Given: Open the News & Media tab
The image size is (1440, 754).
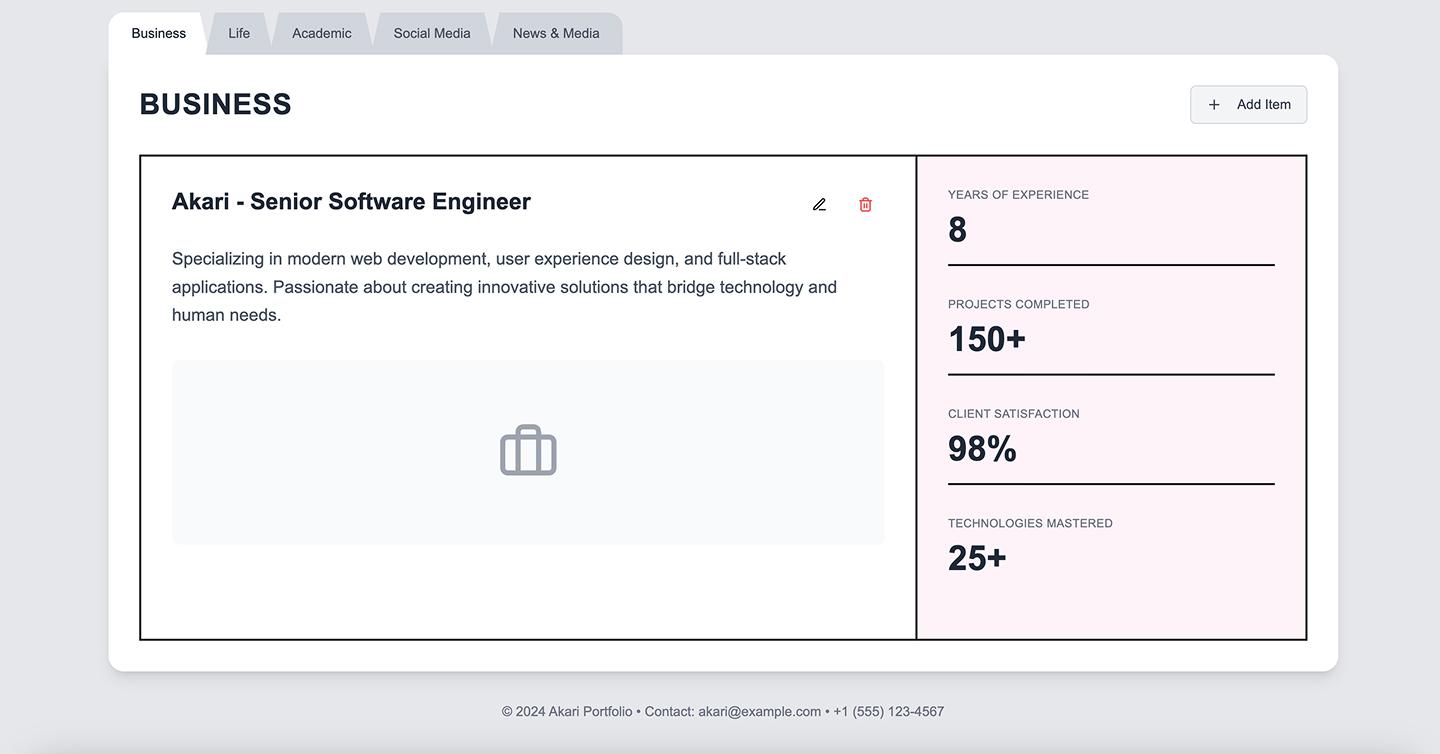Looking at the screenshot, I should (556, 33).
